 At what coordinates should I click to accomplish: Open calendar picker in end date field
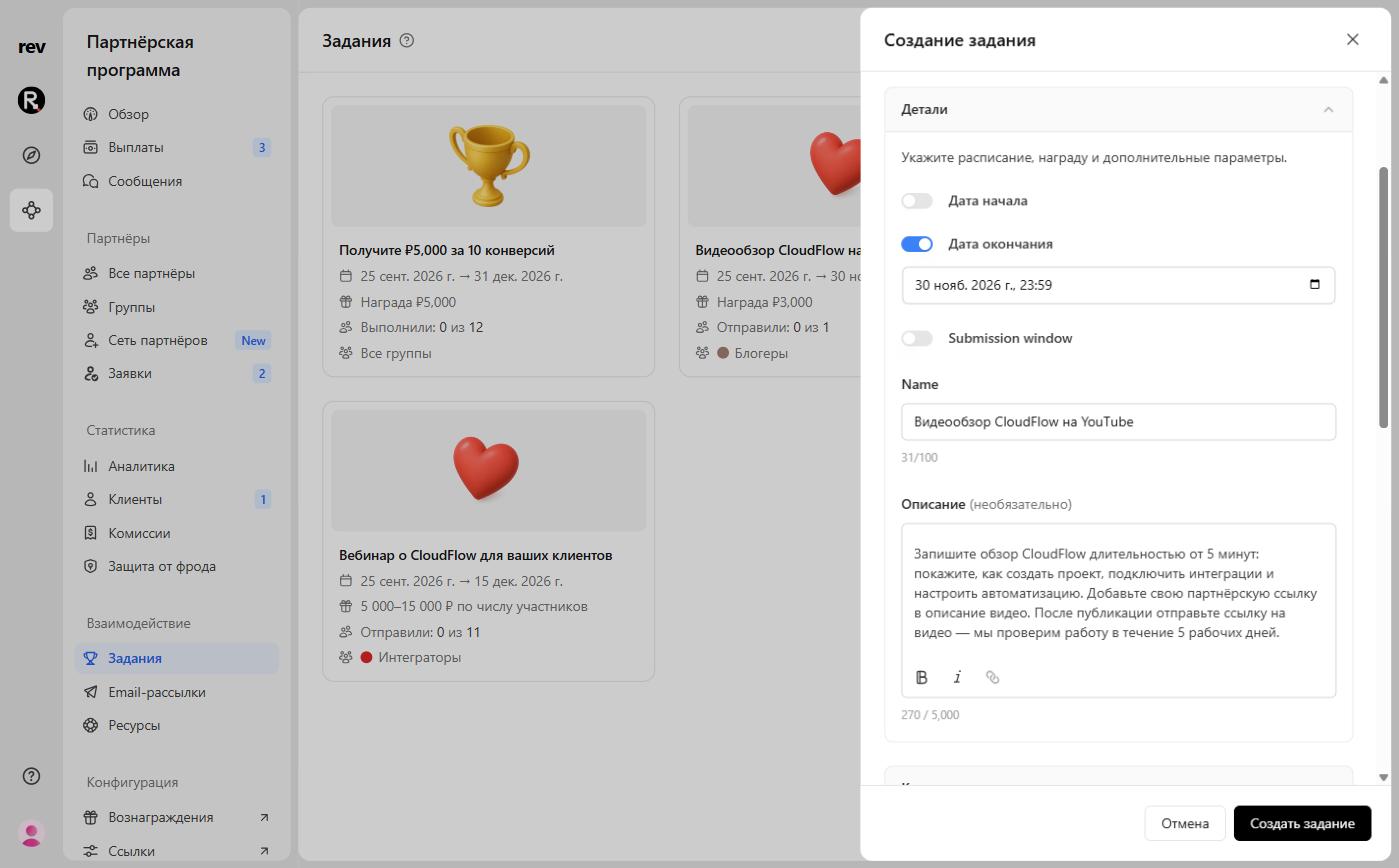coord(1314,284)
